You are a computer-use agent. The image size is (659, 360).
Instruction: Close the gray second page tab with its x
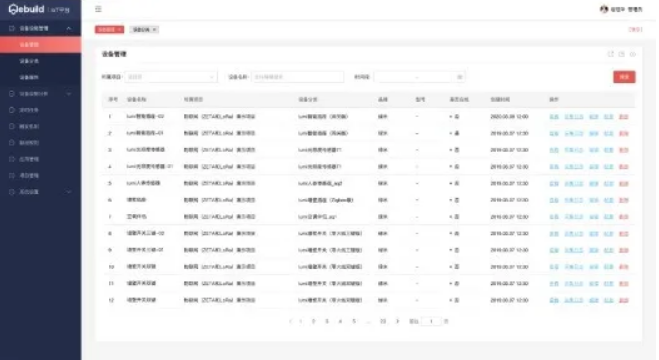[154, 29]
